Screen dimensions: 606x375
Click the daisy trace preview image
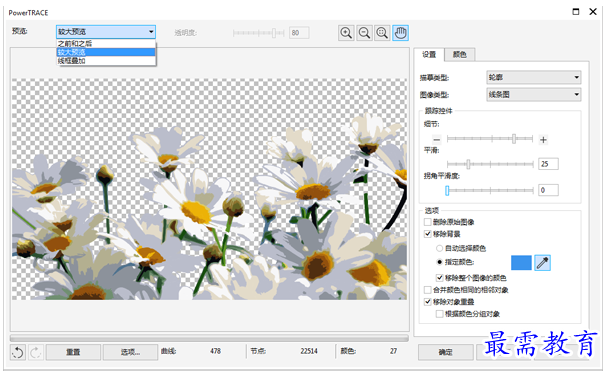(x=209, y=189)
